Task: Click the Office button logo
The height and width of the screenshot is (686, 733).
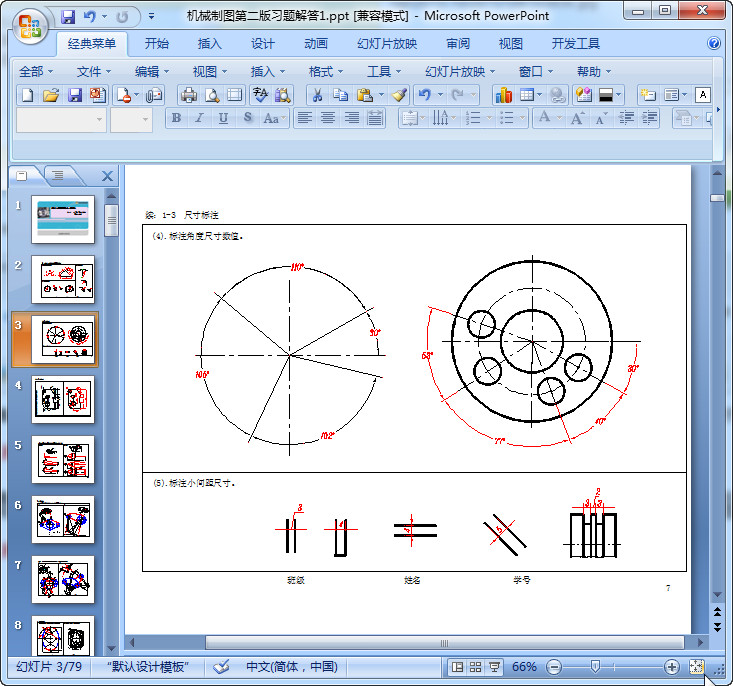Action: (x=29, y=25)
